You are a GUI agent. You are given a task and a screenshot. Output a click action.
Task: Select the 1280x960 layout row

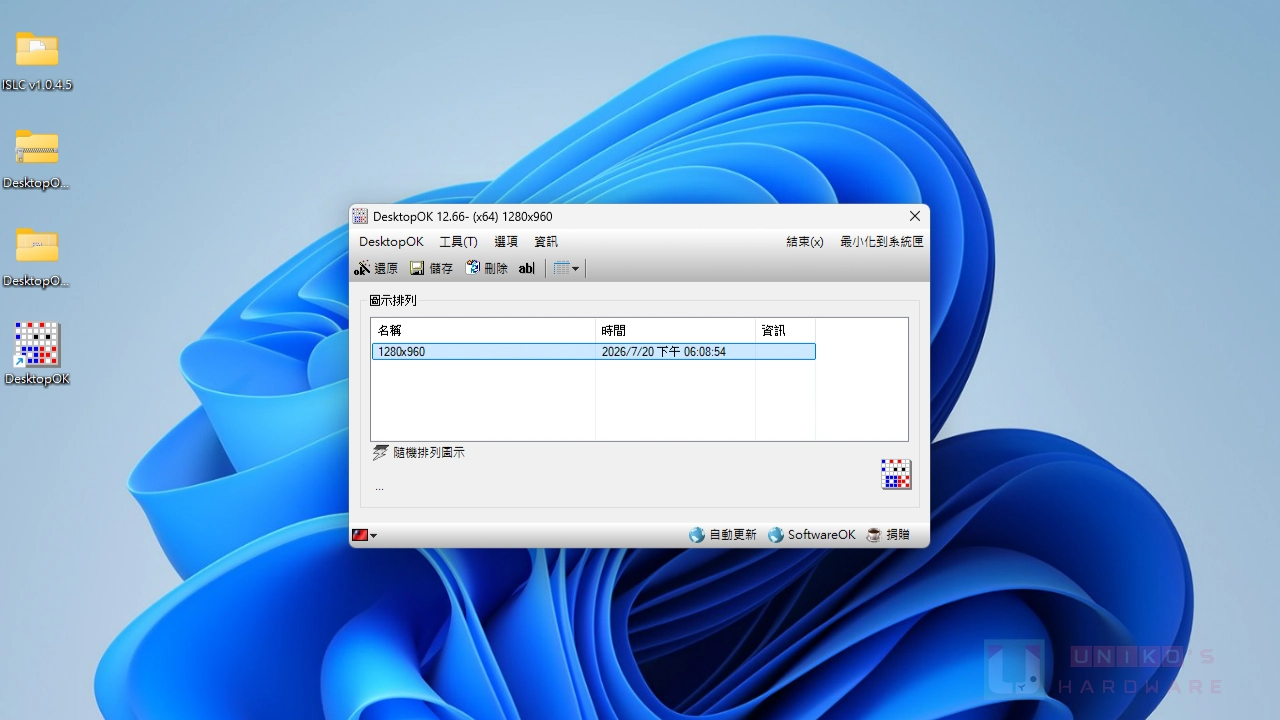[x=593, y=352]
